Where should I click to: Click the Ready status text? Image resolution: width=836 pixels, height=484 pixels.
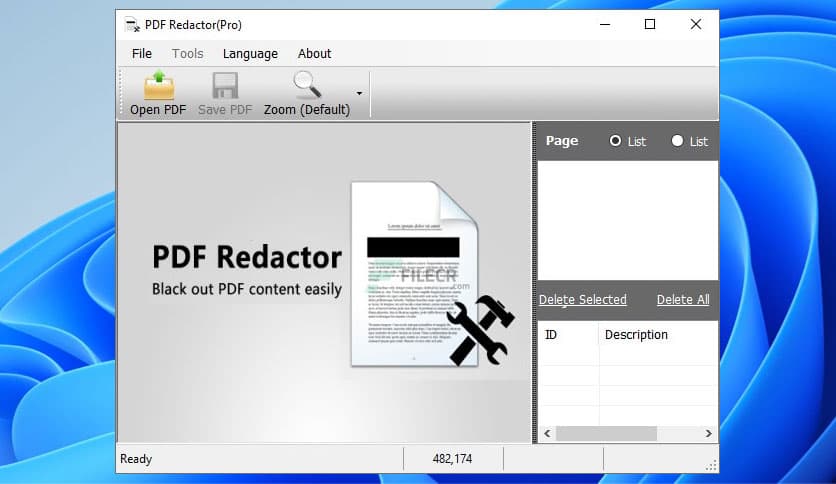coord(136,459)
